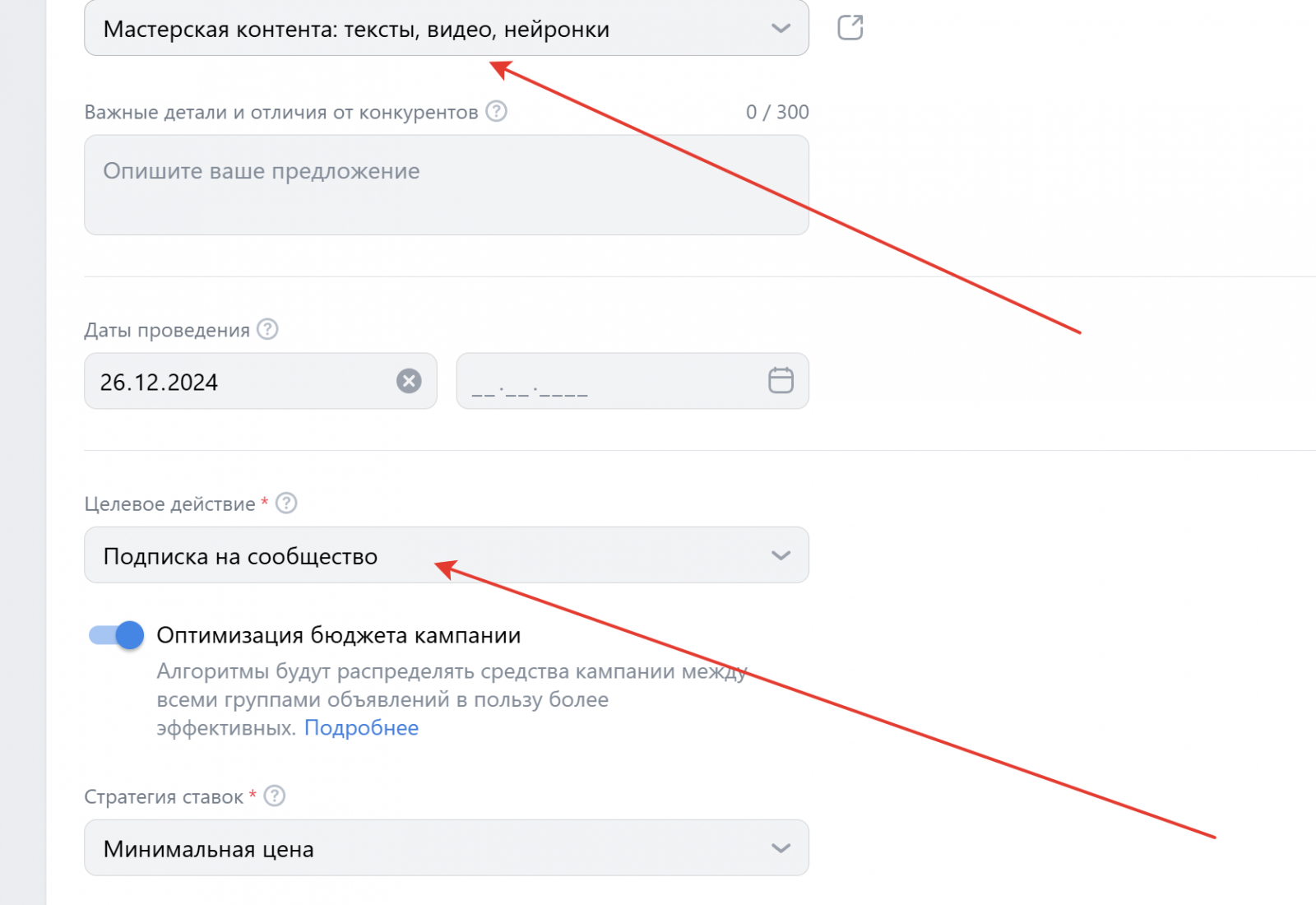Image resolution: width=1316 pixels, height=905 pixels.
Task: Click help icon next to 'Стратегия ставок'
Action: pyautogui.click(x=275, y=796)
